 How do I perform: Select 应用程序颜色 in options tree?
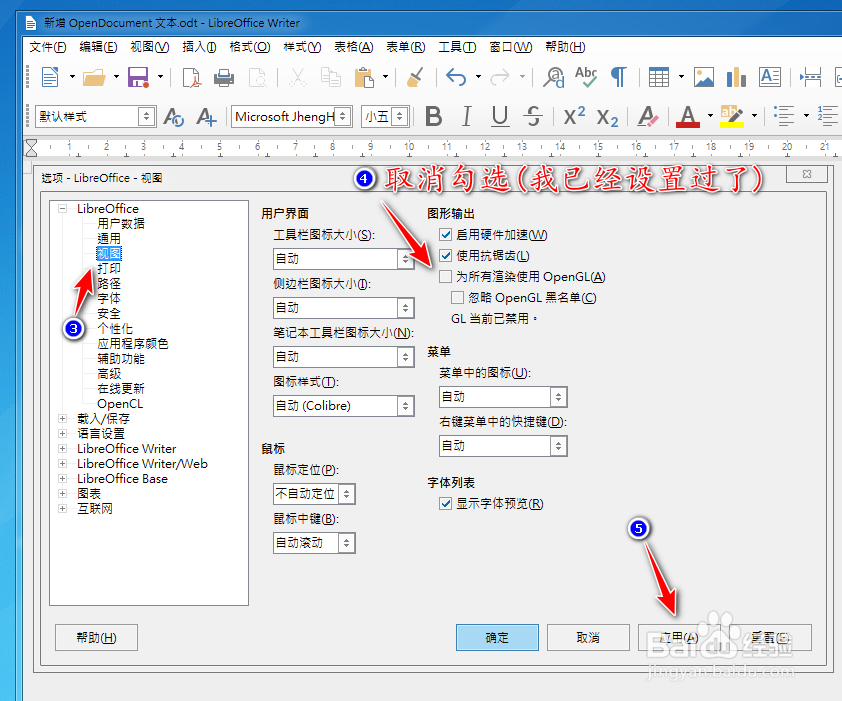[x=133, y=344]
